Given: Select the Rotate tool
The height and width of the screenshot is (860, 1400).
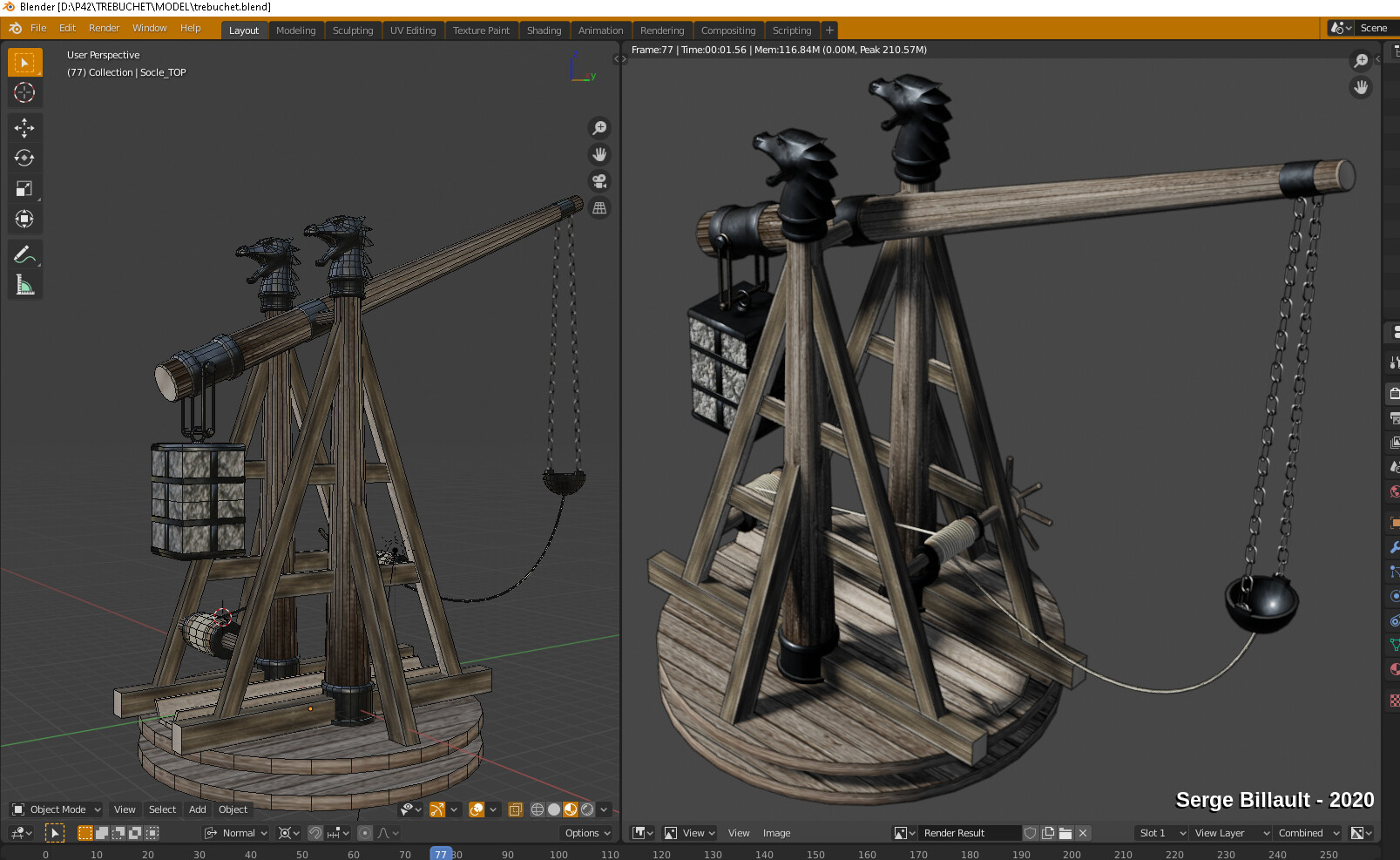Looking at the screenshot, I should [x=24, y=158].
